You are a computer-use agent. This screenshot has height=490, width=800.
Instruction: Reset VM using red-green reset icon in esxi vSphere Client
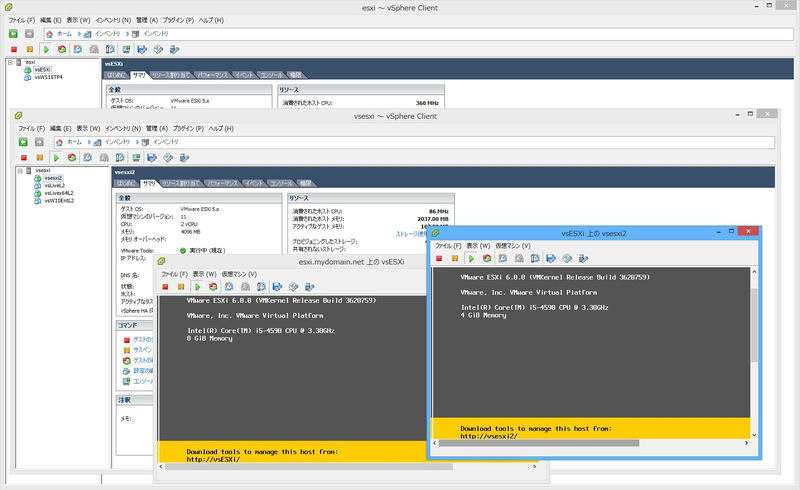(62, 50)
